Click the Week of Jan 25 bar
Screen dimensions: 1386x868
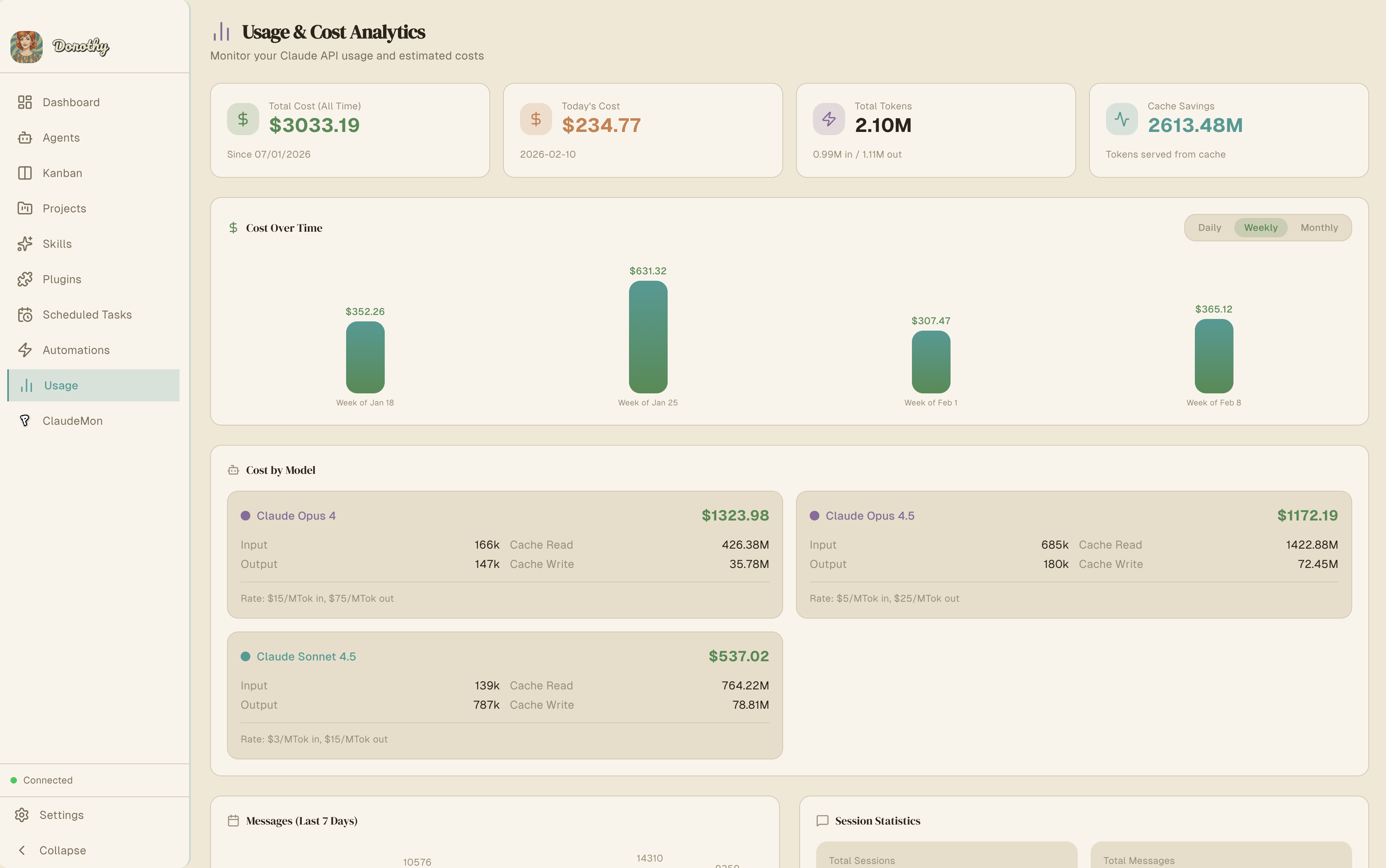(x=648, y=337)
